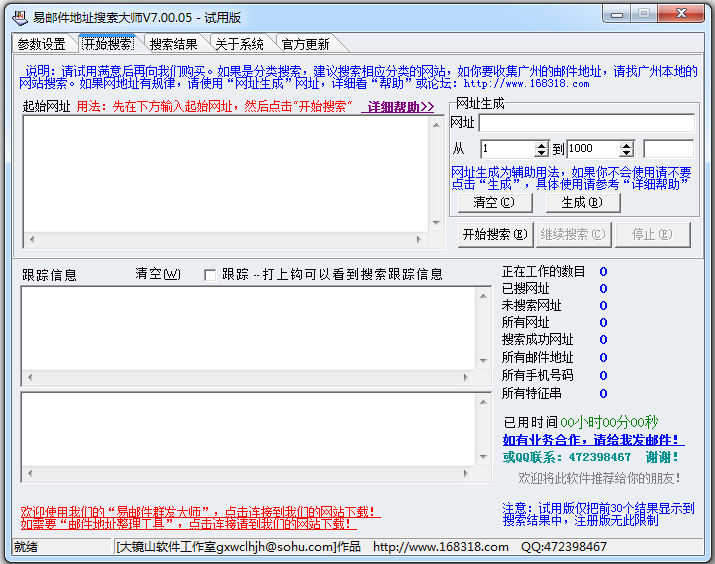715x564 pixels.
Task: Go to the 官方更新 tab
Action: point(305,44)
